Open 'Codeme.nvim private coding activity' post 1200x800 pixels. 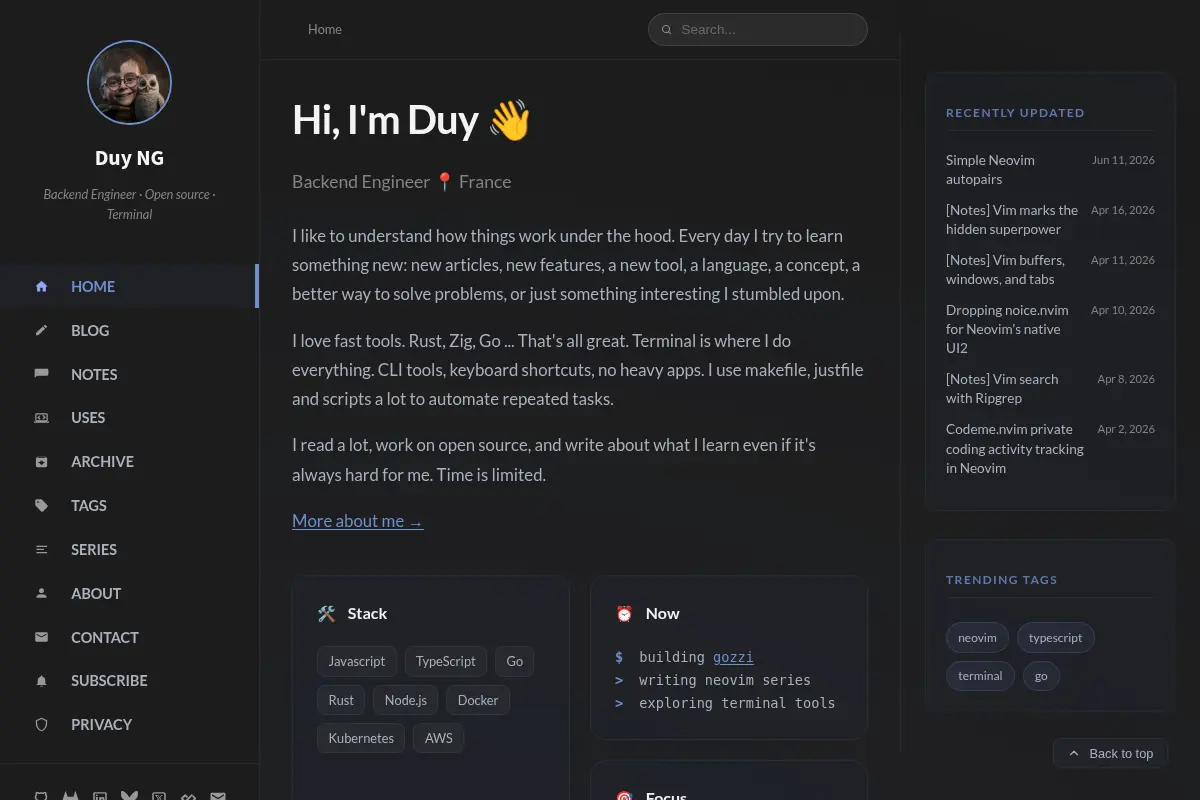tap(1014, 449)
